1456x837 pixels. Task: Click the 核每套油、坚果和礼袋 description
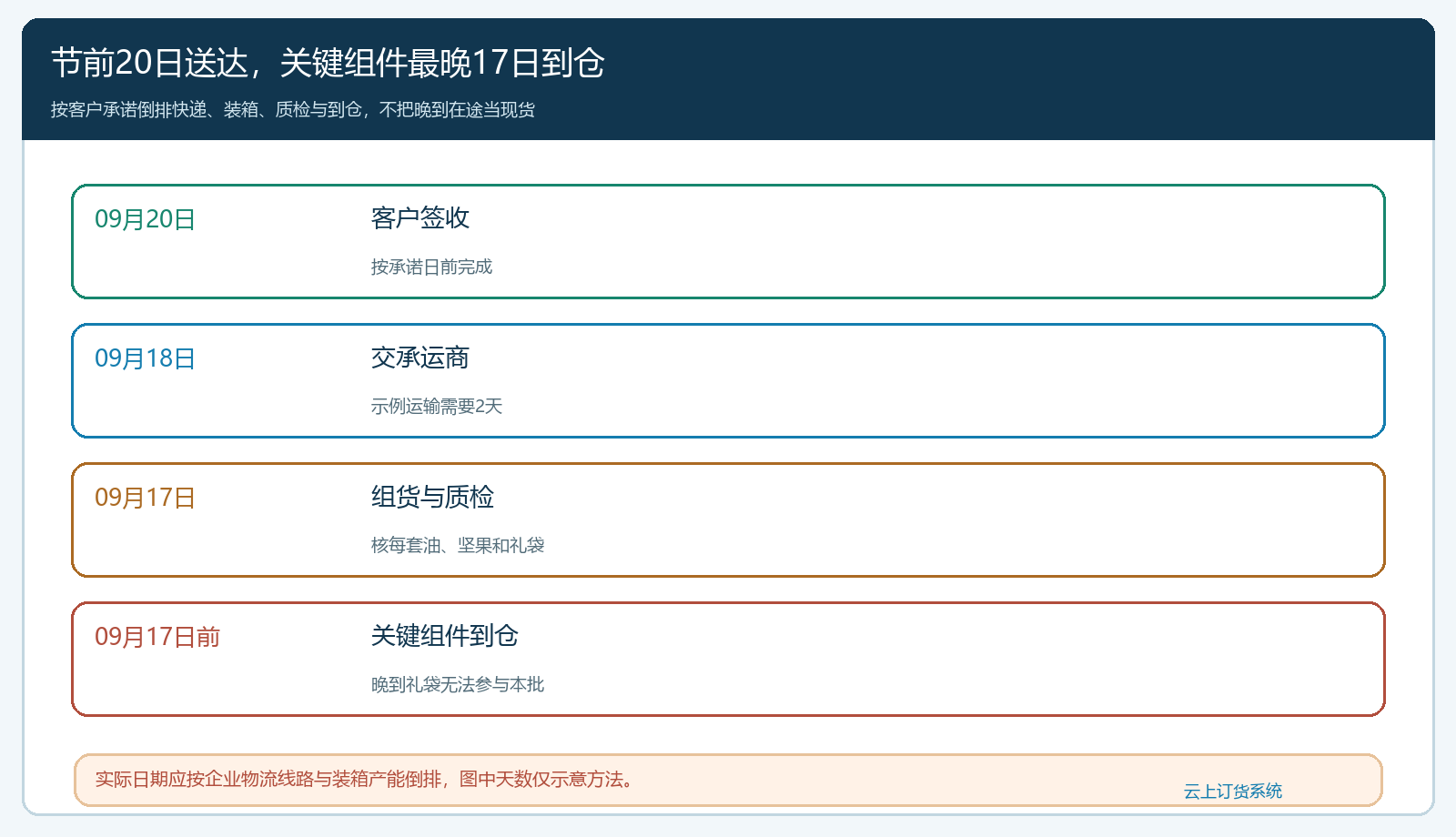click(457, 545)
